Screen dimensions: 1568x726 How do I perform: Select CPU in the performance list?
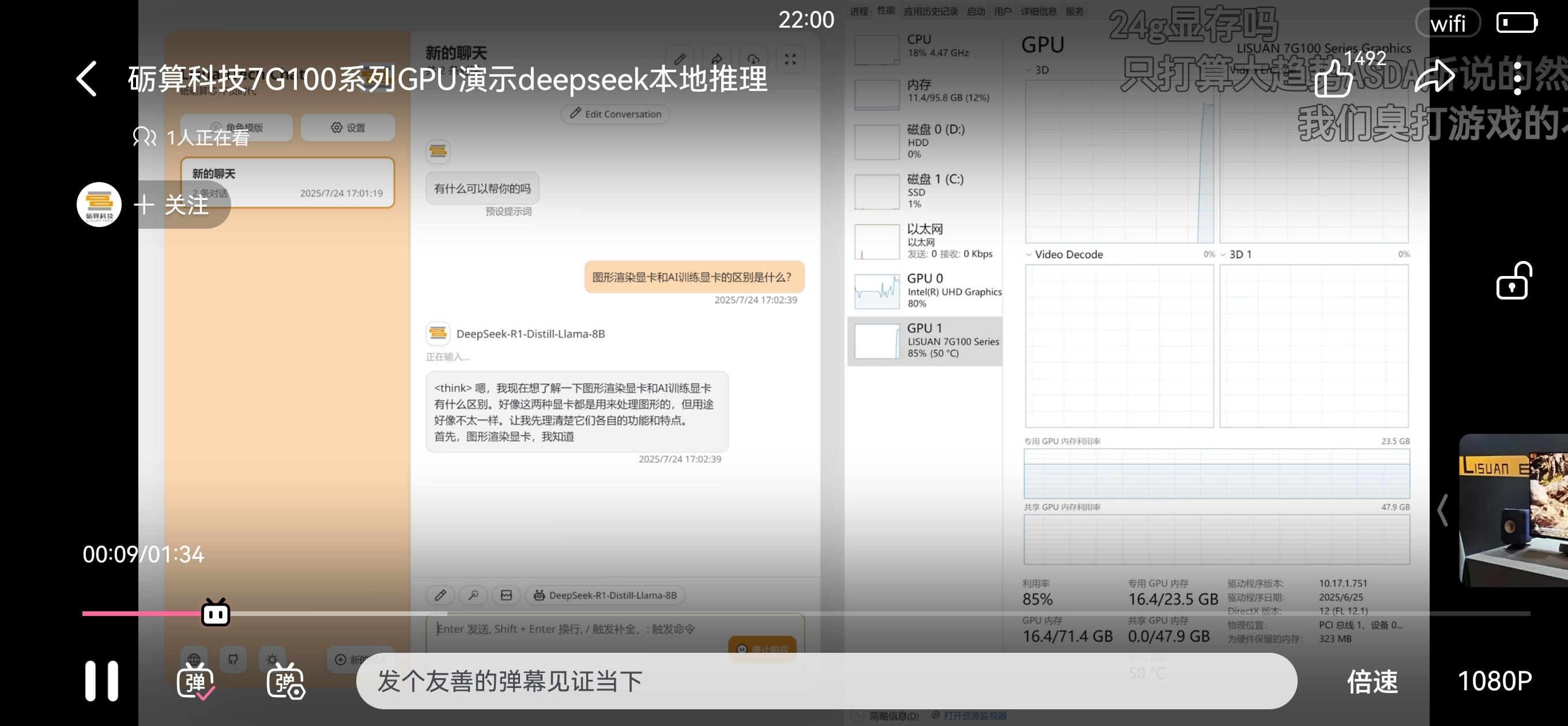pos(925,47)
